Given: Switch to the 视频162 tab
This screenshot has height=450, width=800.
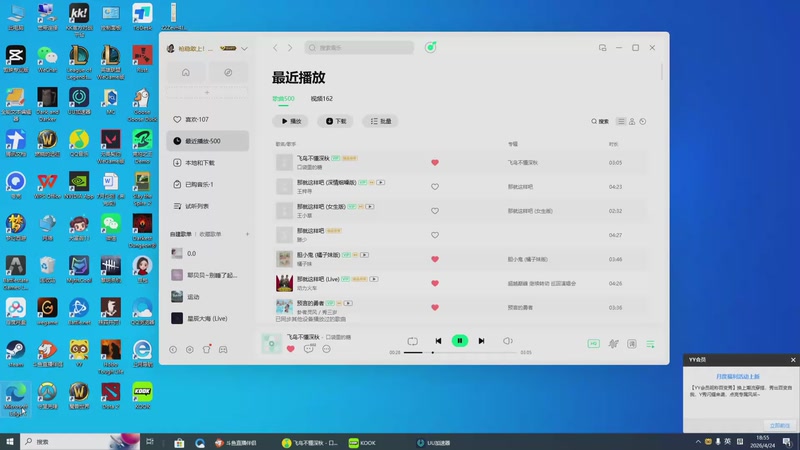Looking at the screenshot, I should 321,98.
